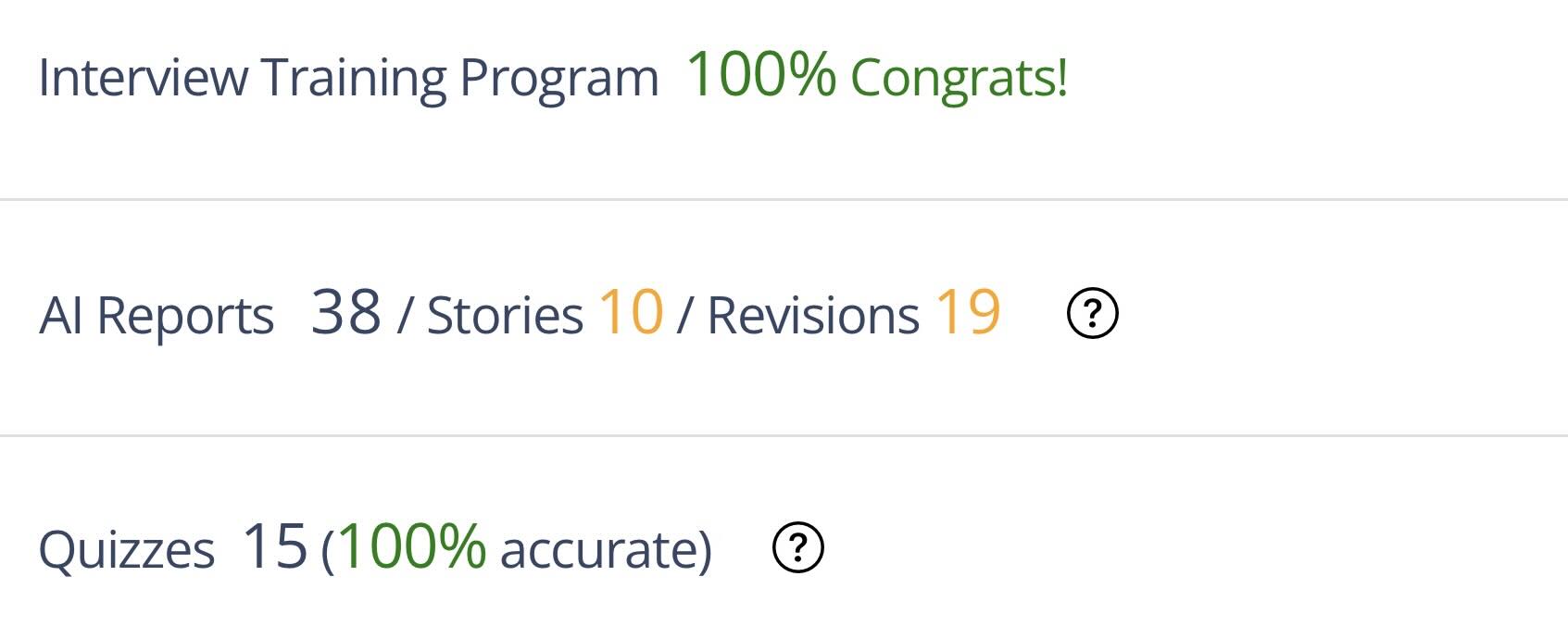Click the Quizzes count 15

point(275,545)
